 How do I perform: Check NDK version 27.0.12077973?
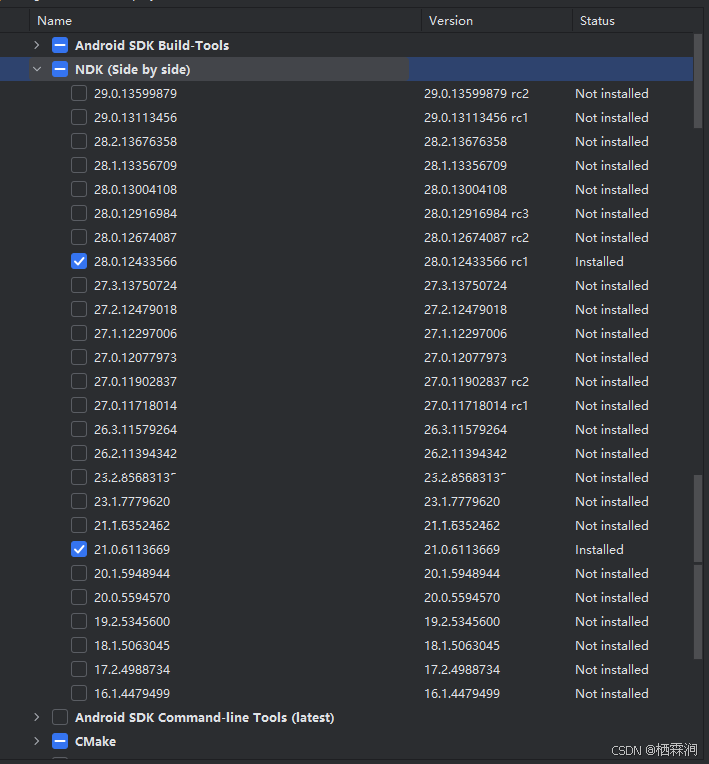coord(79,357)
